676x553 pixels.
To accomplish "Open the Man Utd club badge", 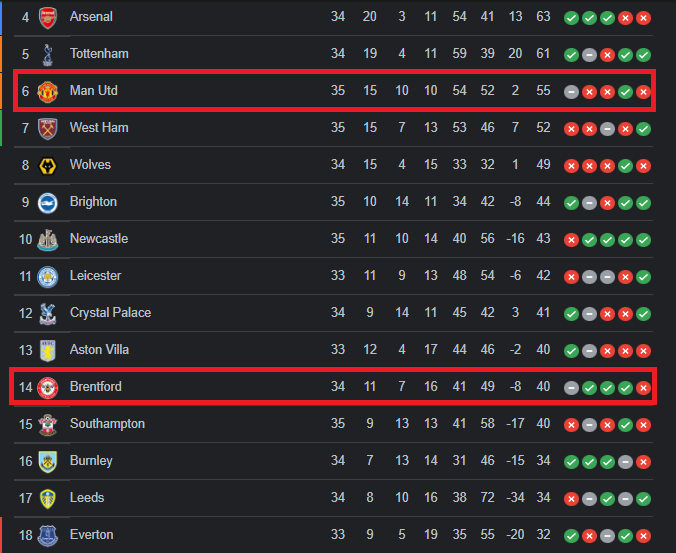I will pyautogui.click(x=47, y=91).
